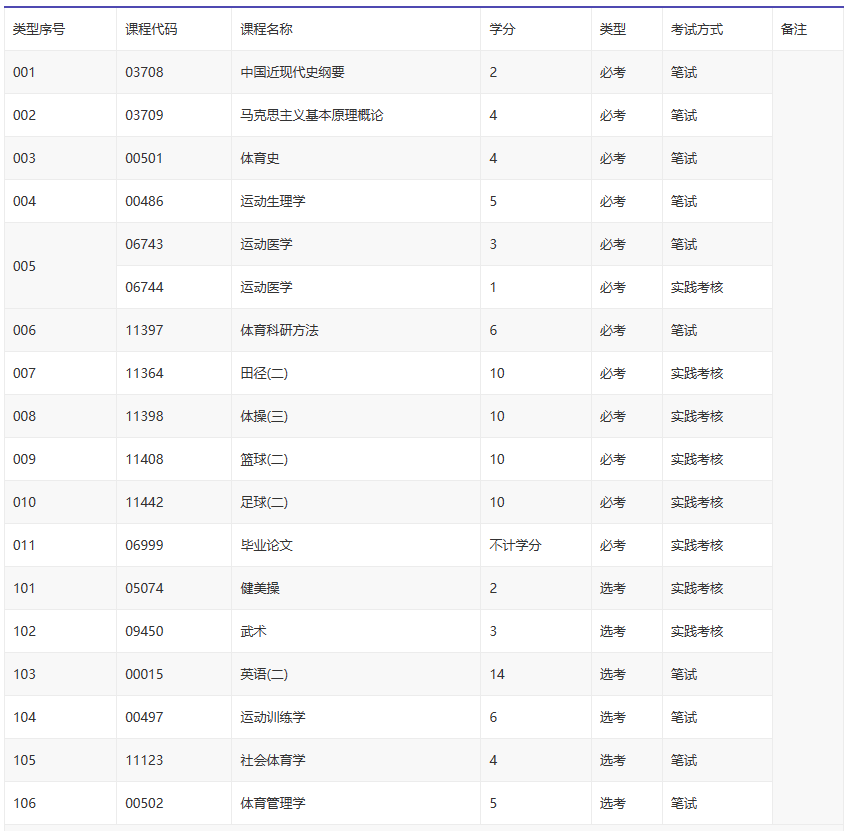
Task: Select the 体育管理学 course cell
Action: [272, 804]
